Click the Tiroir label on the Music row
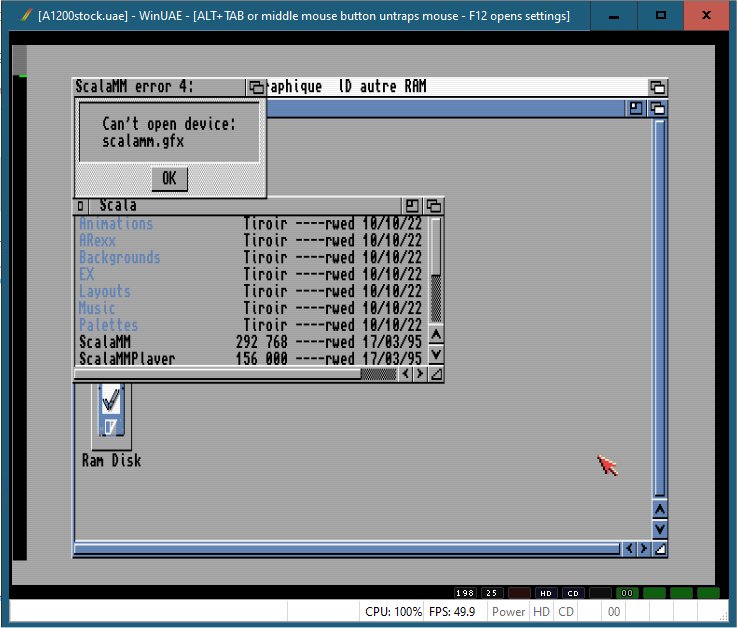 coord(265,308)
